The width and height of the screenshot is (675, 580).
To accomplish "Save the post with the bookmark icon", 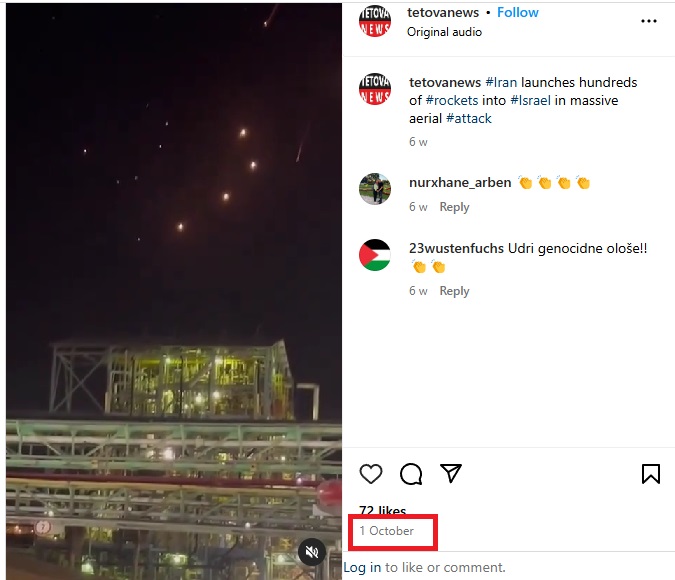I will (x=650, y=474).
